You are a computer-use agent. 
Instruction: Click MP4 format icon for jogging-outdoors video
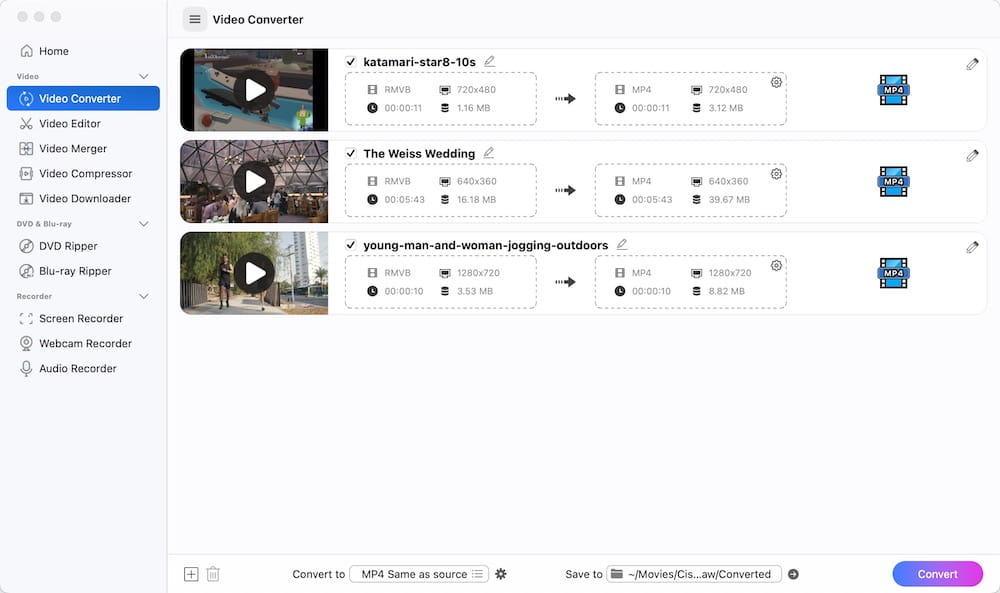[893, 273]
